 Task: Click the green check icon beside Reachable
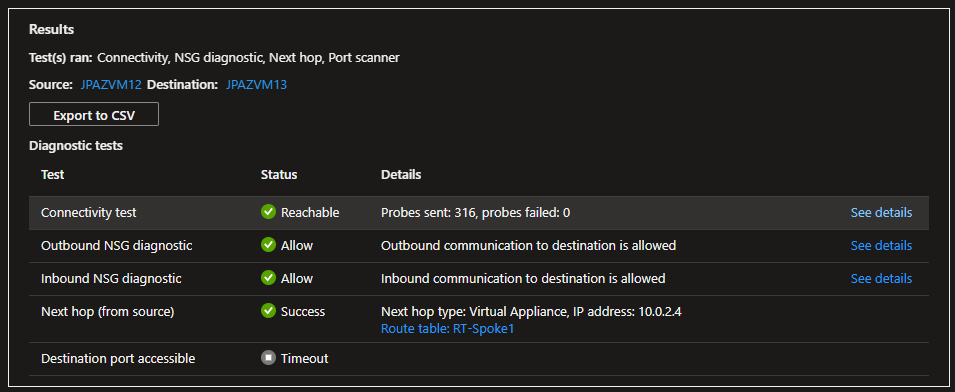(x=268, y=212)
